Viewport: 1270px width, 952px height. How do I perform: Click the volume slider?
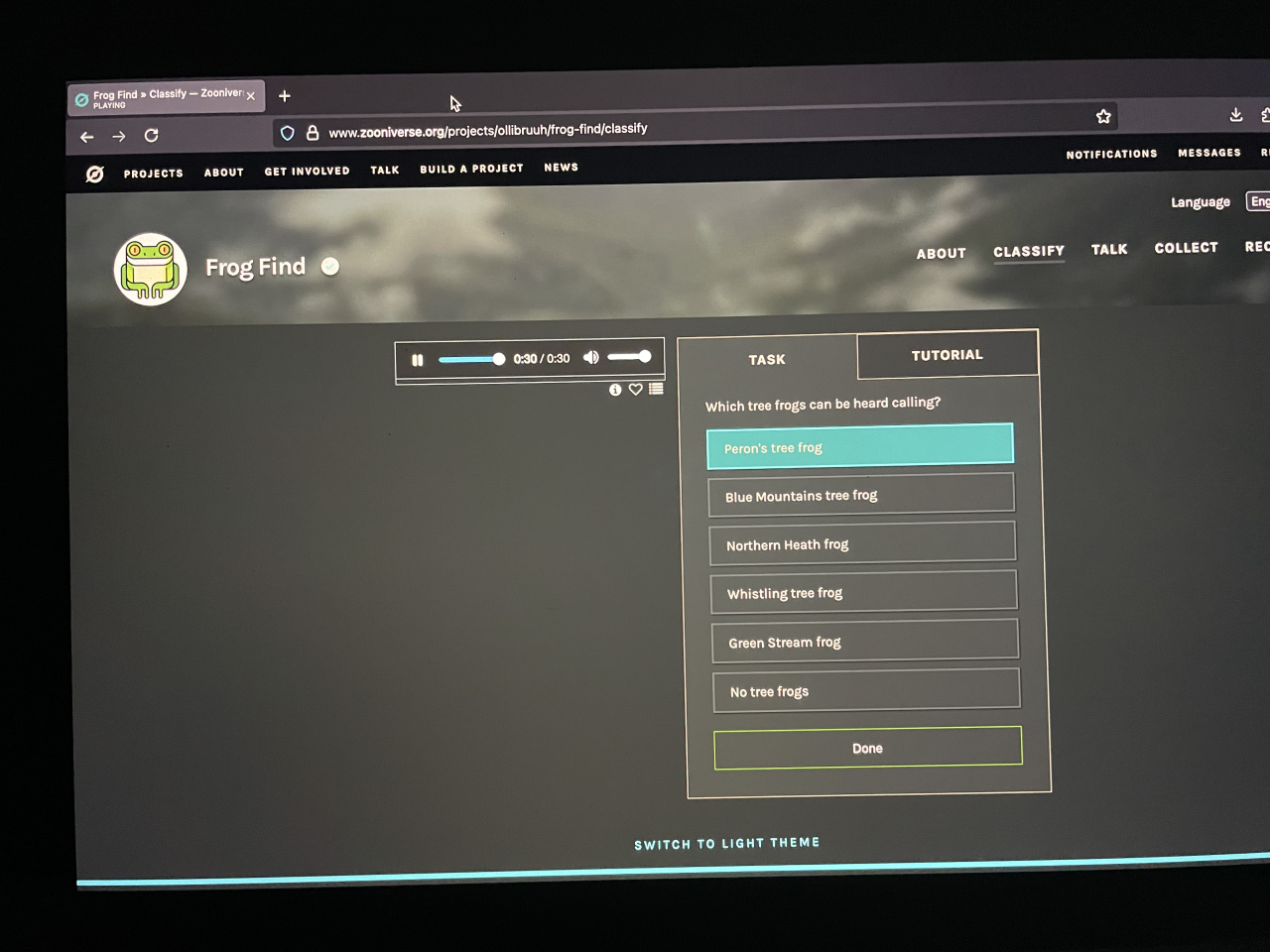pos(629,356)
